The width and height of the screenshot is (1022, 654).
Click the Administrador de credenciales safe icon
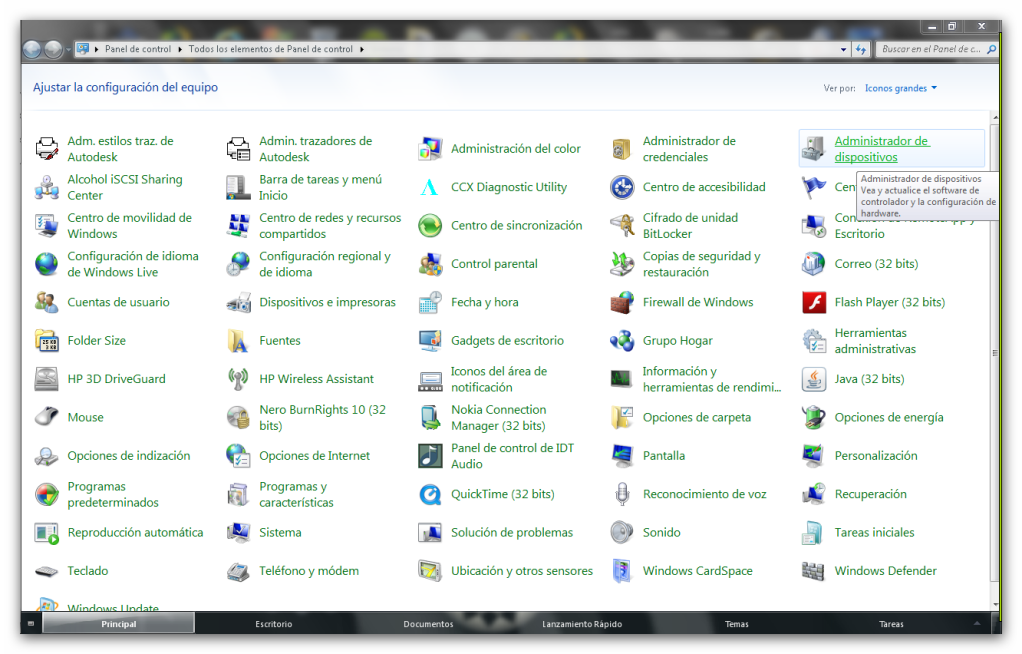point(622,149)
